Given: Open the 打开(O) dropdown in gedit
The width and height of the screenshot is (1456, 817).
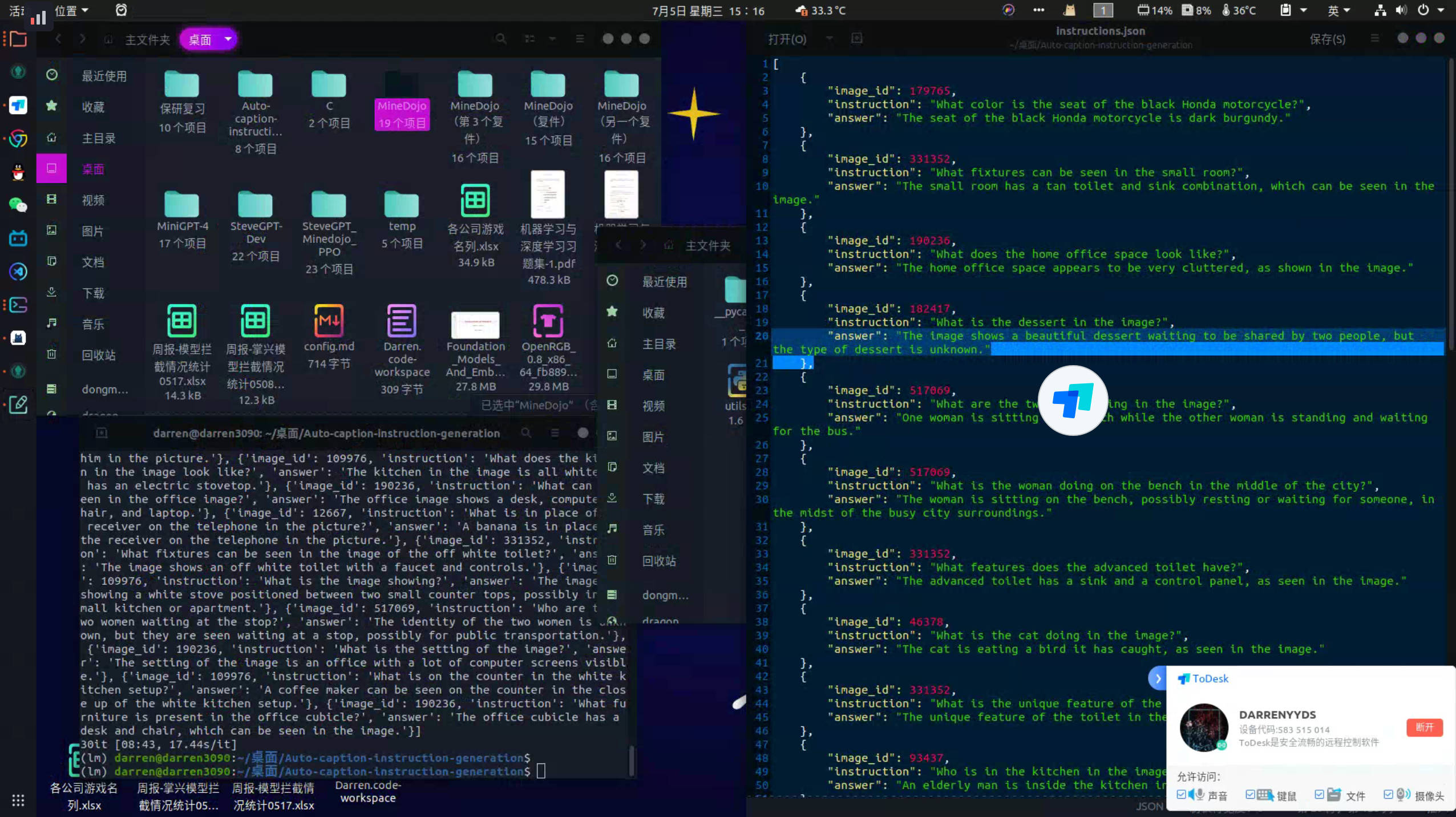Looking at the screenshot, I should tap(829, 39).
